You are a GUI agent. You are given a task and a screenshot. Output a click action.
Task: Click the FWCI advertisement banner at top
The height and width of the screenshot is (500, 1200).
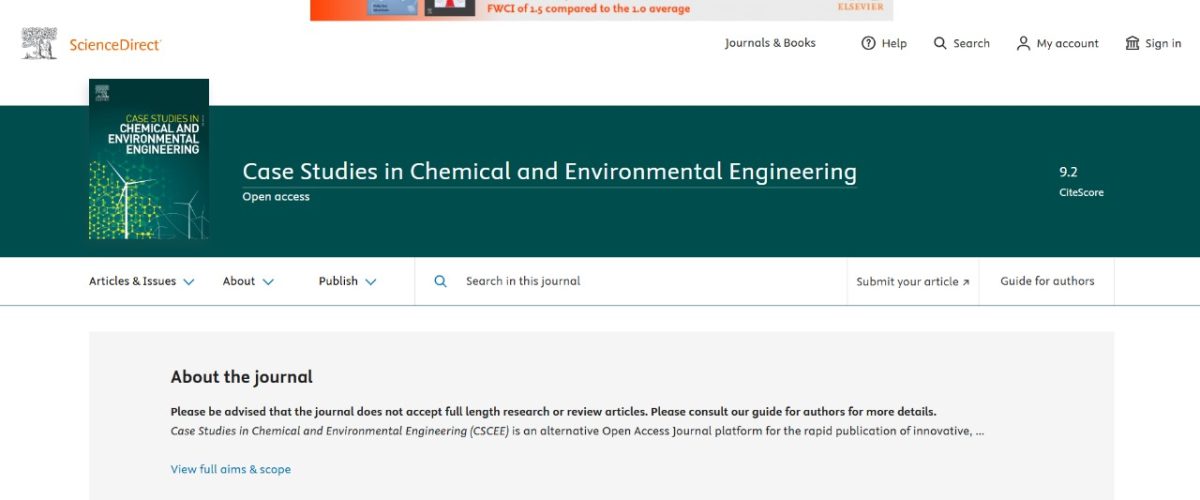click(601, 10)
